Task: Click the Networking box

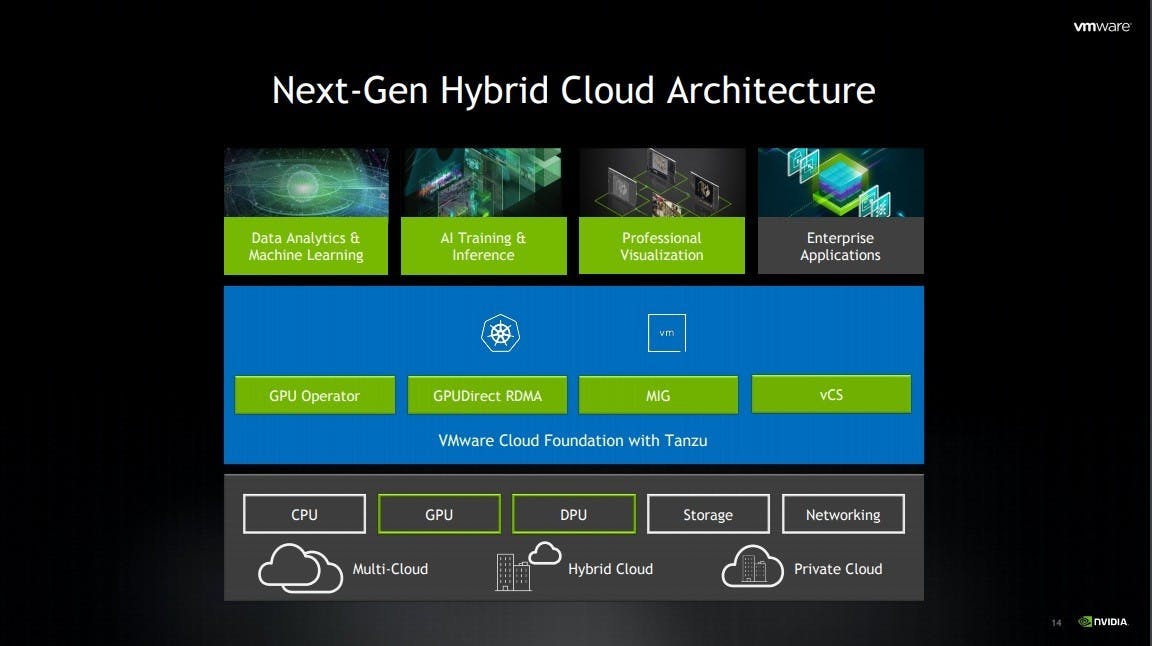Action: tap(843, 514)
